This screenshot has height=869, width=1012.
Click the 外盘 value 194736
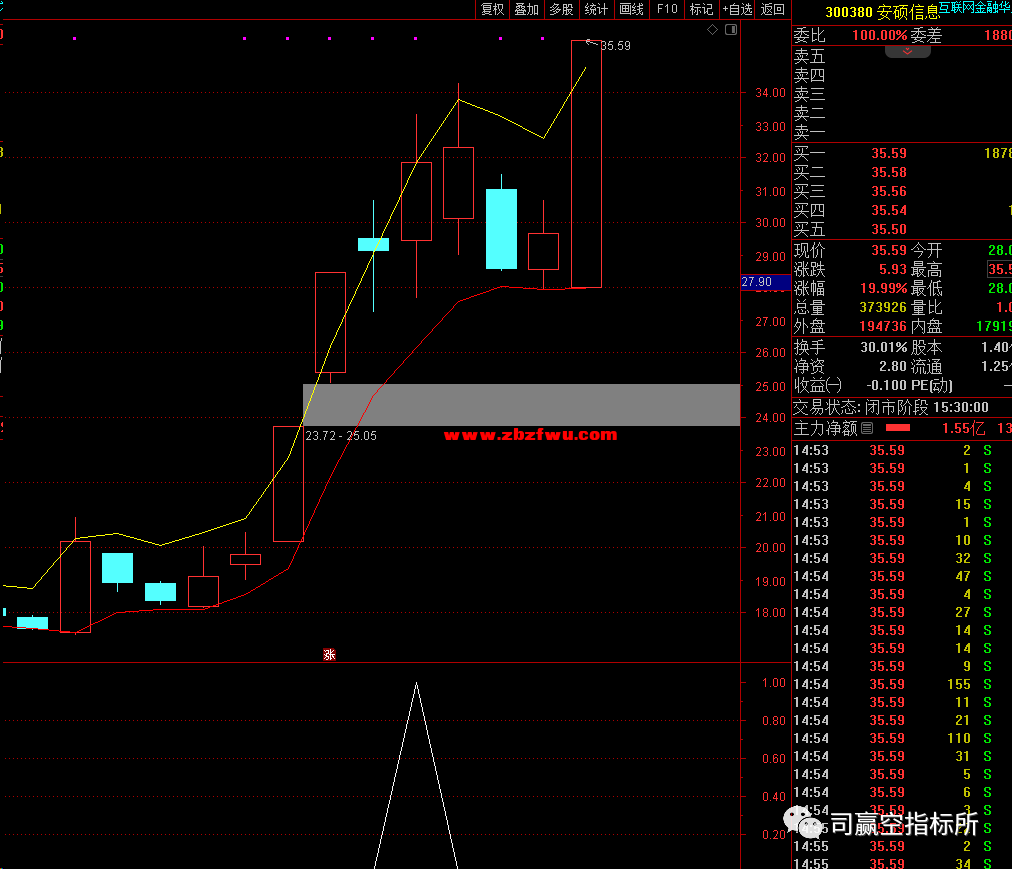(x=883, y=327)
